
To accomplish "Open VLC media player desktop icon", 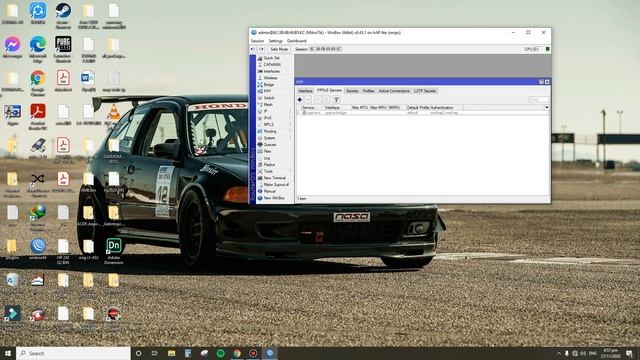I will (x=114, y=116).
